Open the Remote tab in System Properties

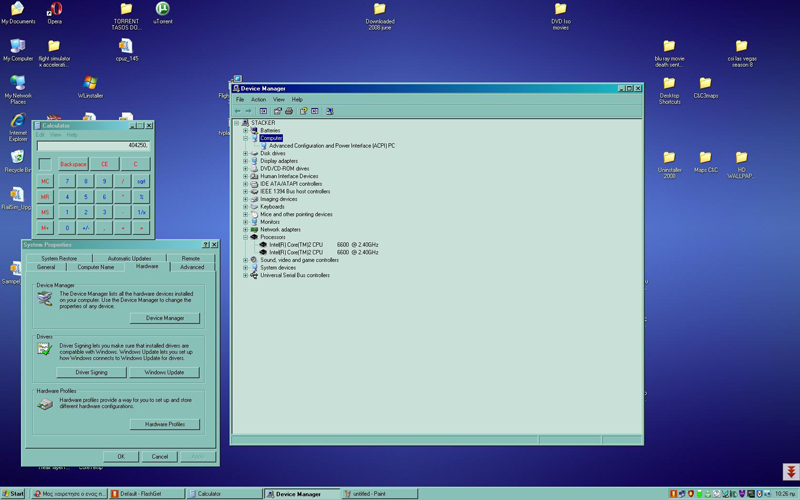(x=191, y=259)
